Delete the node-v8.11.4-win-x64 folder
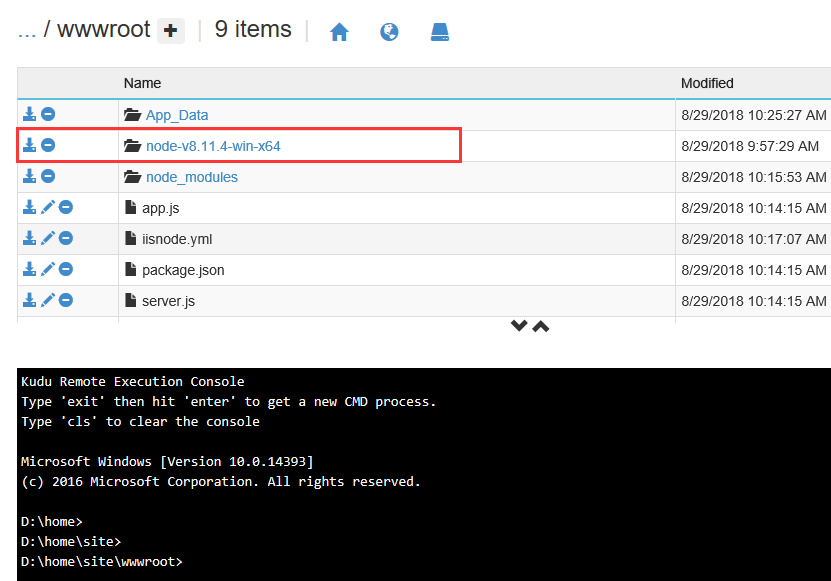This screenshot has width=831, height=581. (x=48, y=146)
